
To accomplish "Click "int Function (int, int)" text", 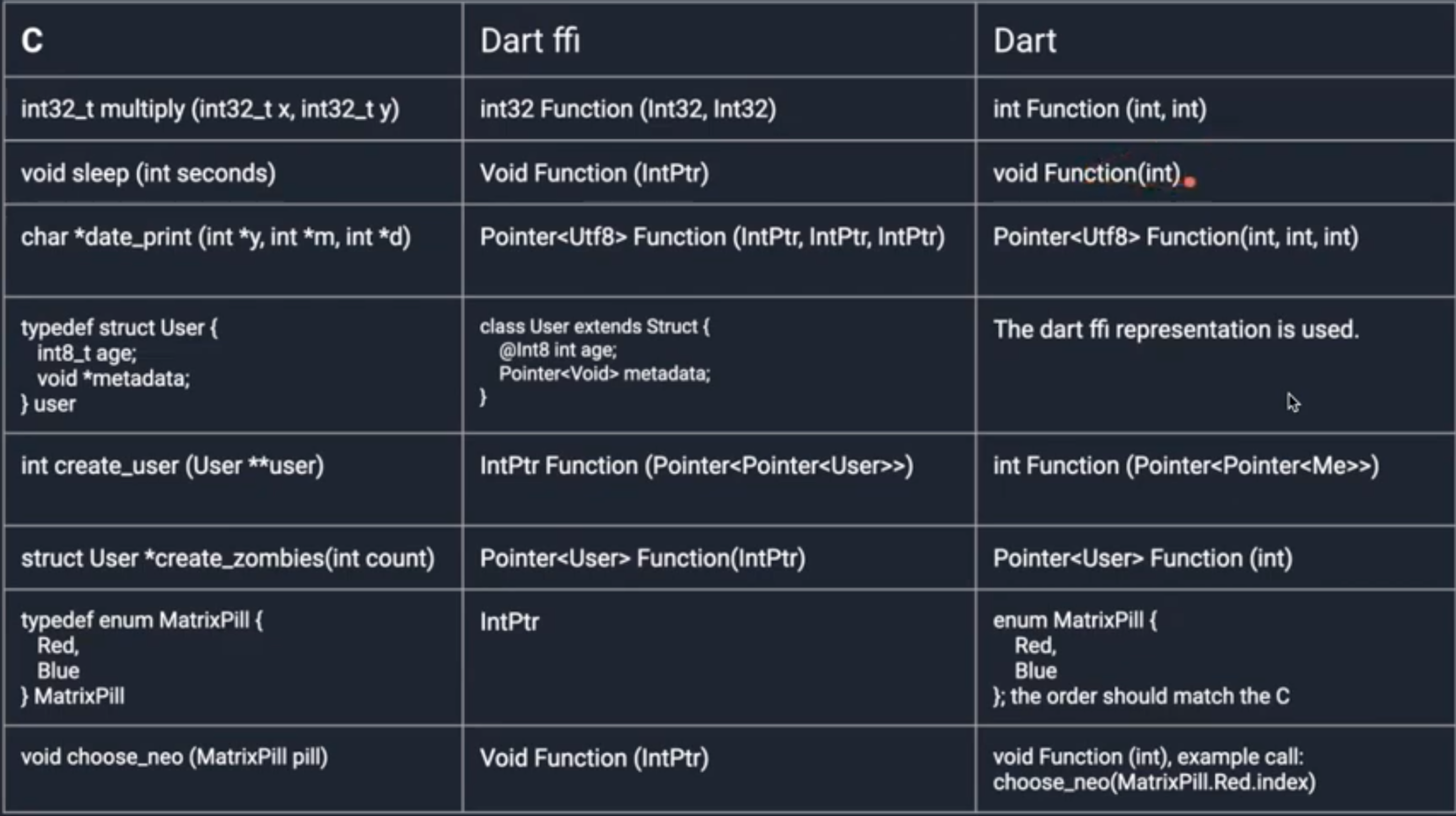I will [x=1100, y=109].
